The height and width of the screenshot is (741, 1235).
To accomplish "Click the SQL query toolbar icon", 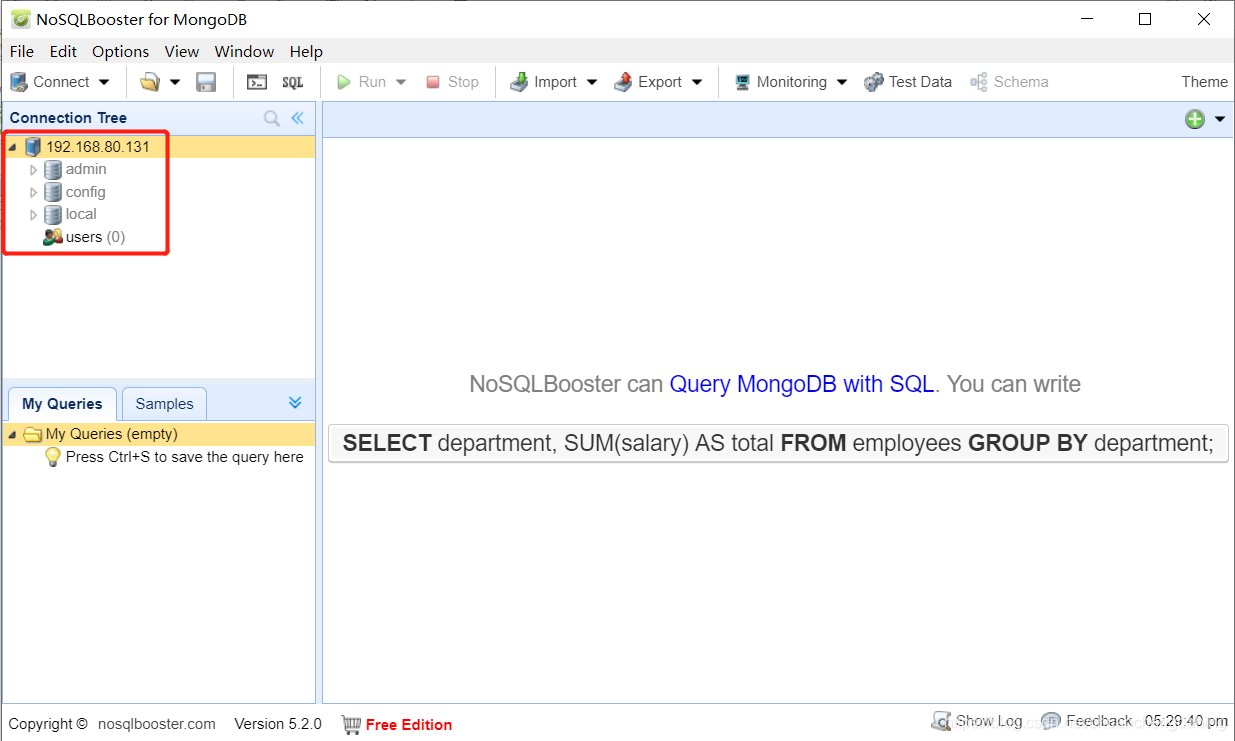I will click(x=293, y=82).
